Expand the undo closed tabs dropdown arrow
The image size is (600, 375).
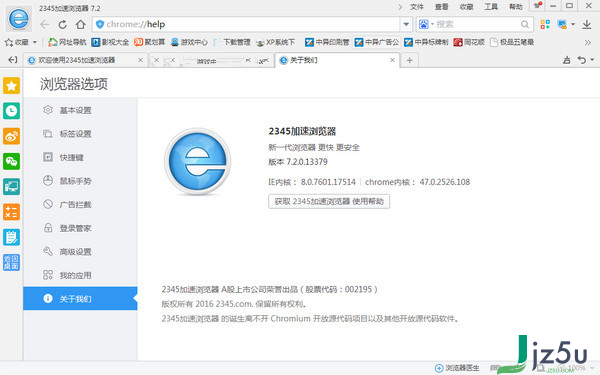point(592,60)
